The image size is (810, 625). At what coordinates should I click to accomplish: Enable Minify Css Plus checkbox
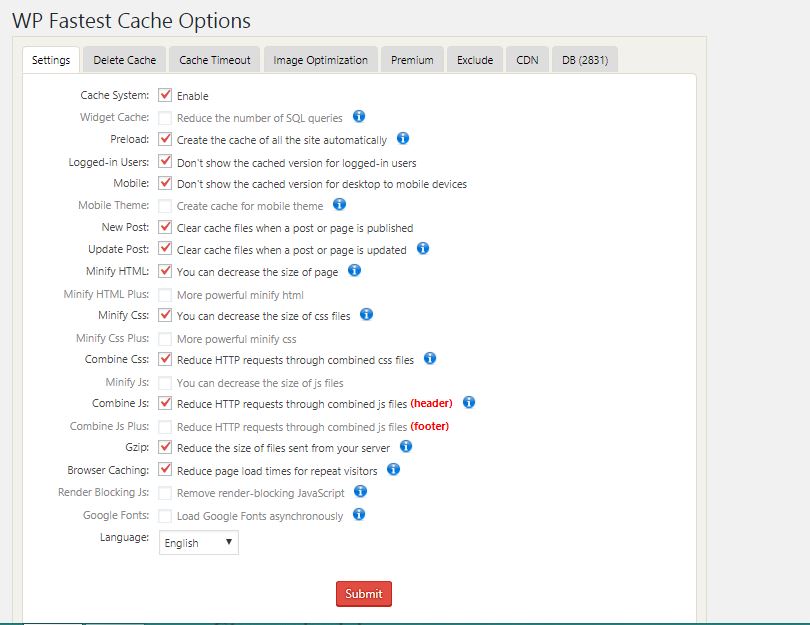pyautogui.click(x=165, y=338)
